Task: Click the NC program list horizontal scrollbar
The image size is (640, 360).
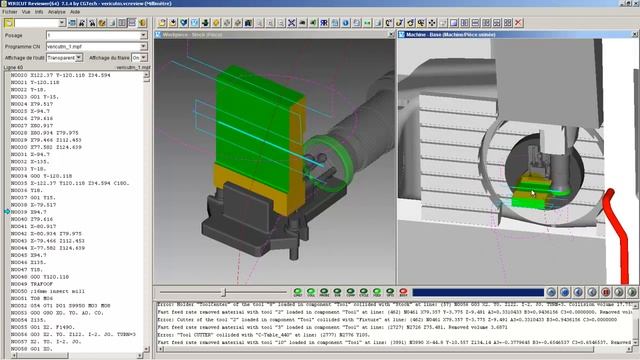Action: (76, 356)
